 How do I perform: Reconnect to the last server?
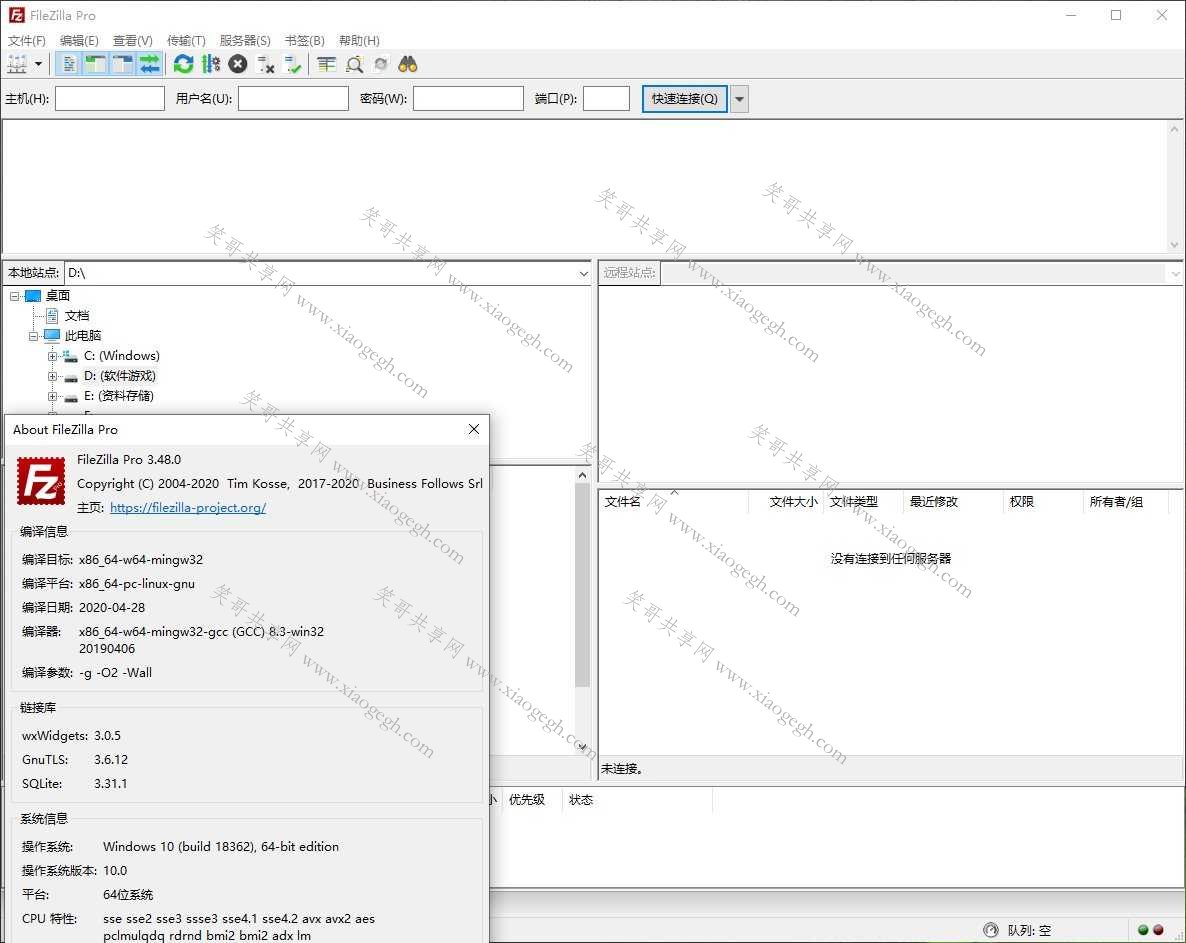click(x=293, y=64)
